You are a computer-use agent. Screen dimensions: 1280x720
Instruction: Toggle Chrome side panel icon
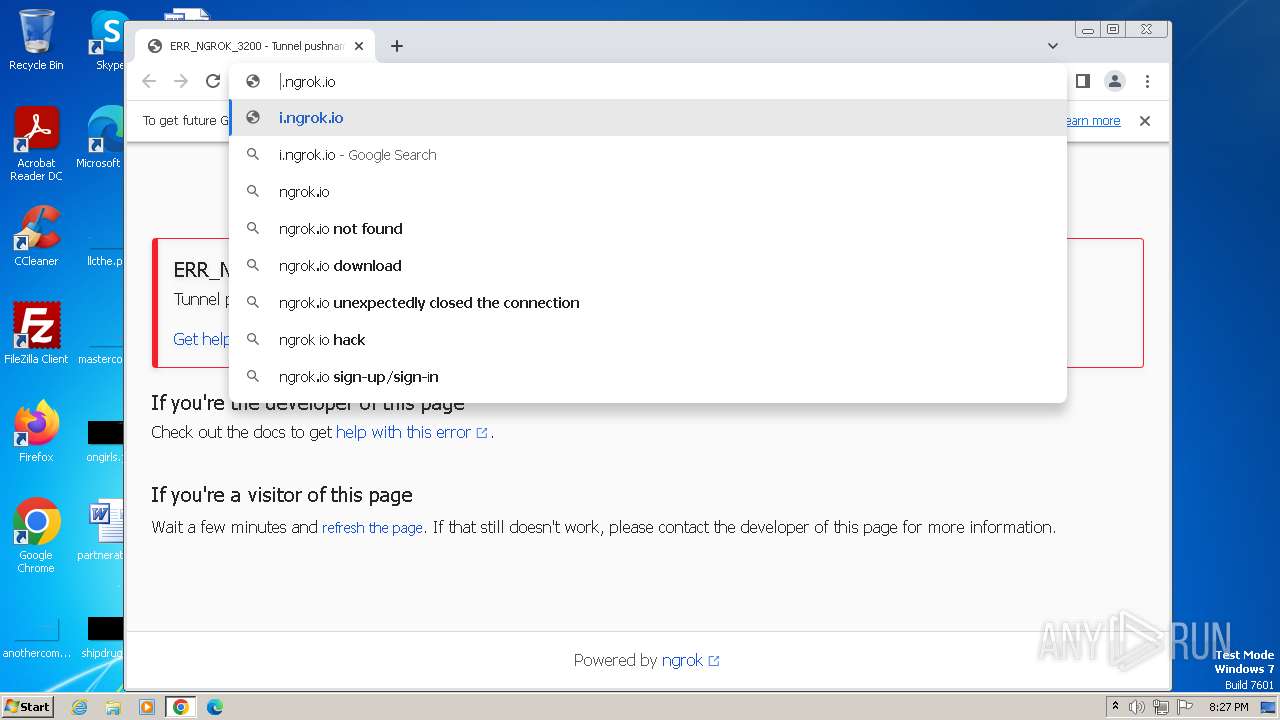tap(1083, 81)
